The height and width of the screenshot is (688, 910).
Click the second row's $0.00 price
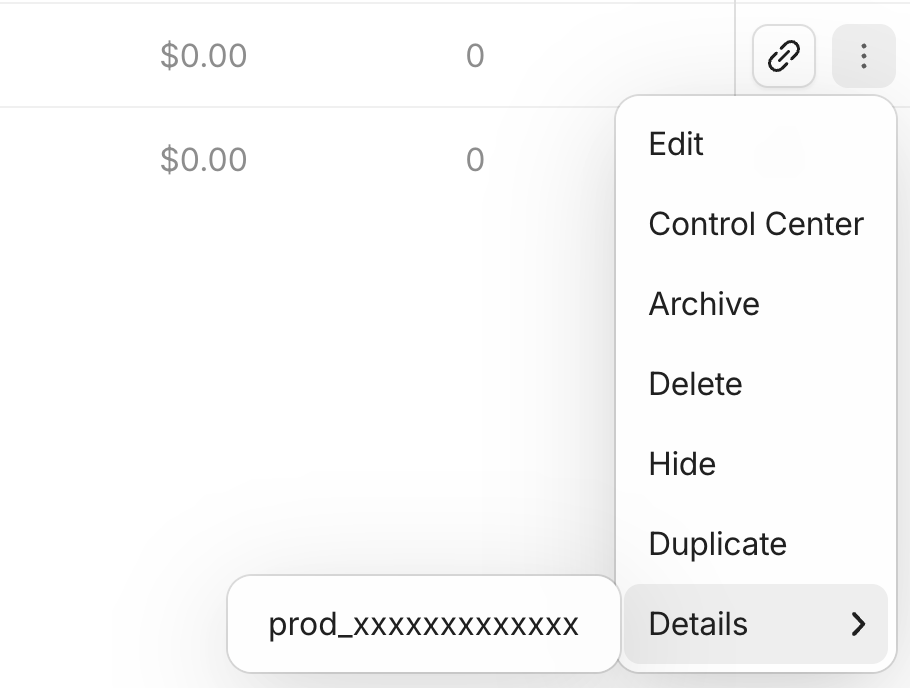click(x=205, y=158)
